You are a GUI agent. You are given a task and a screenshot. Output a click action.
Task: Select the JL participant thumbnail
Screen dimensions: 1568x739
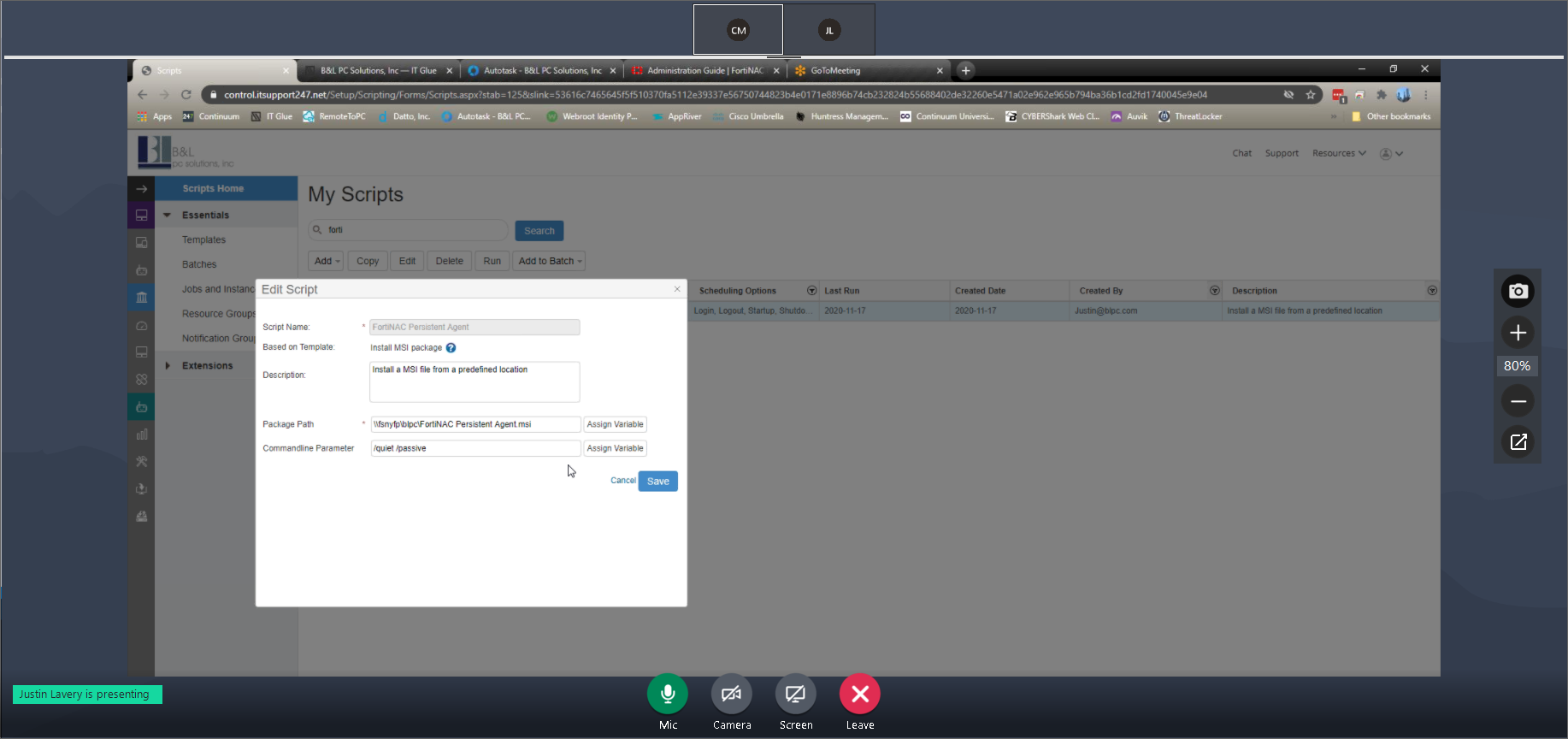click(829, 30)
